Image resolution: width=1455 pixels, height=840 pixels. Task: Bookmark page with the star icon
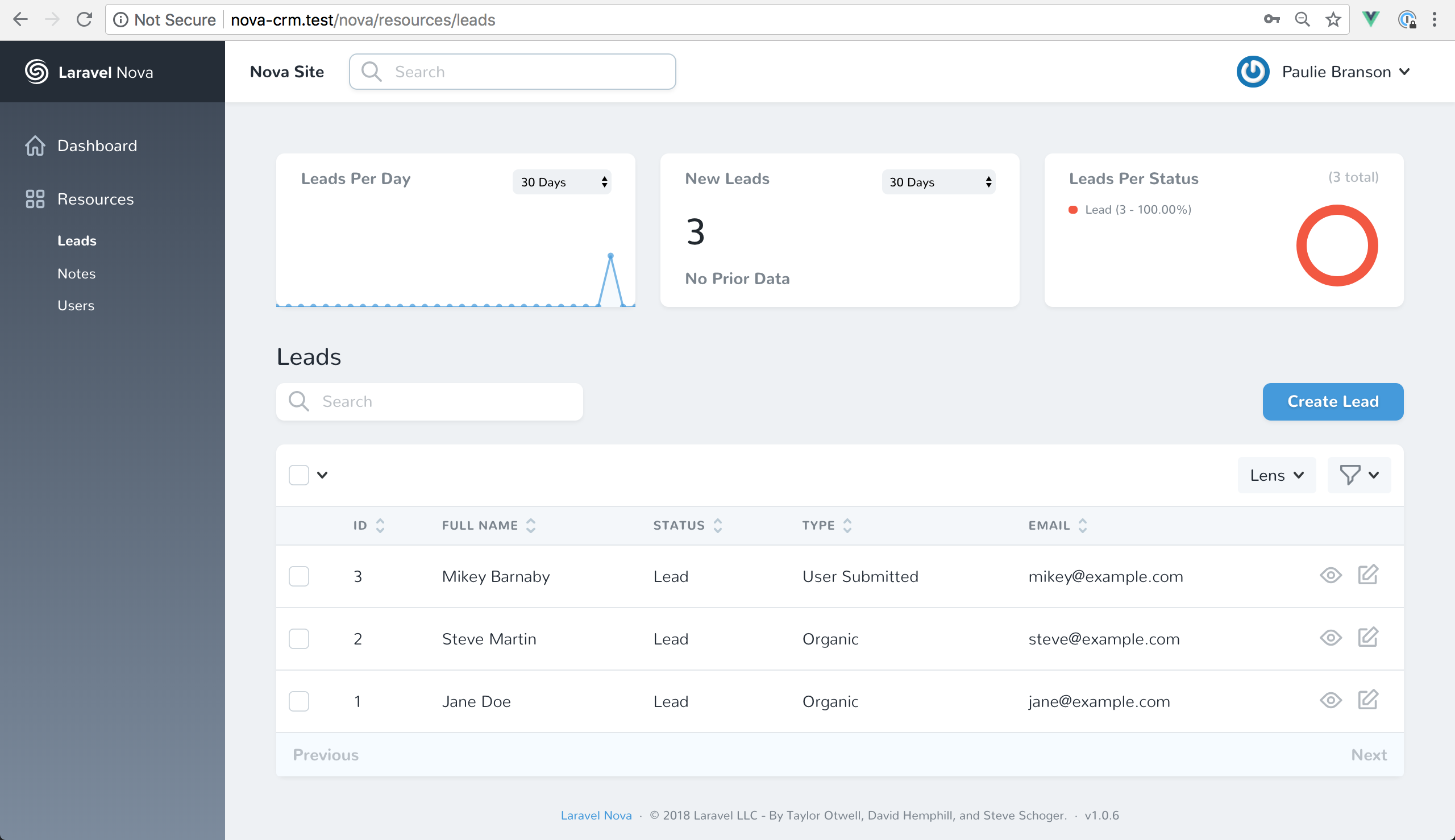(1333, 20)
